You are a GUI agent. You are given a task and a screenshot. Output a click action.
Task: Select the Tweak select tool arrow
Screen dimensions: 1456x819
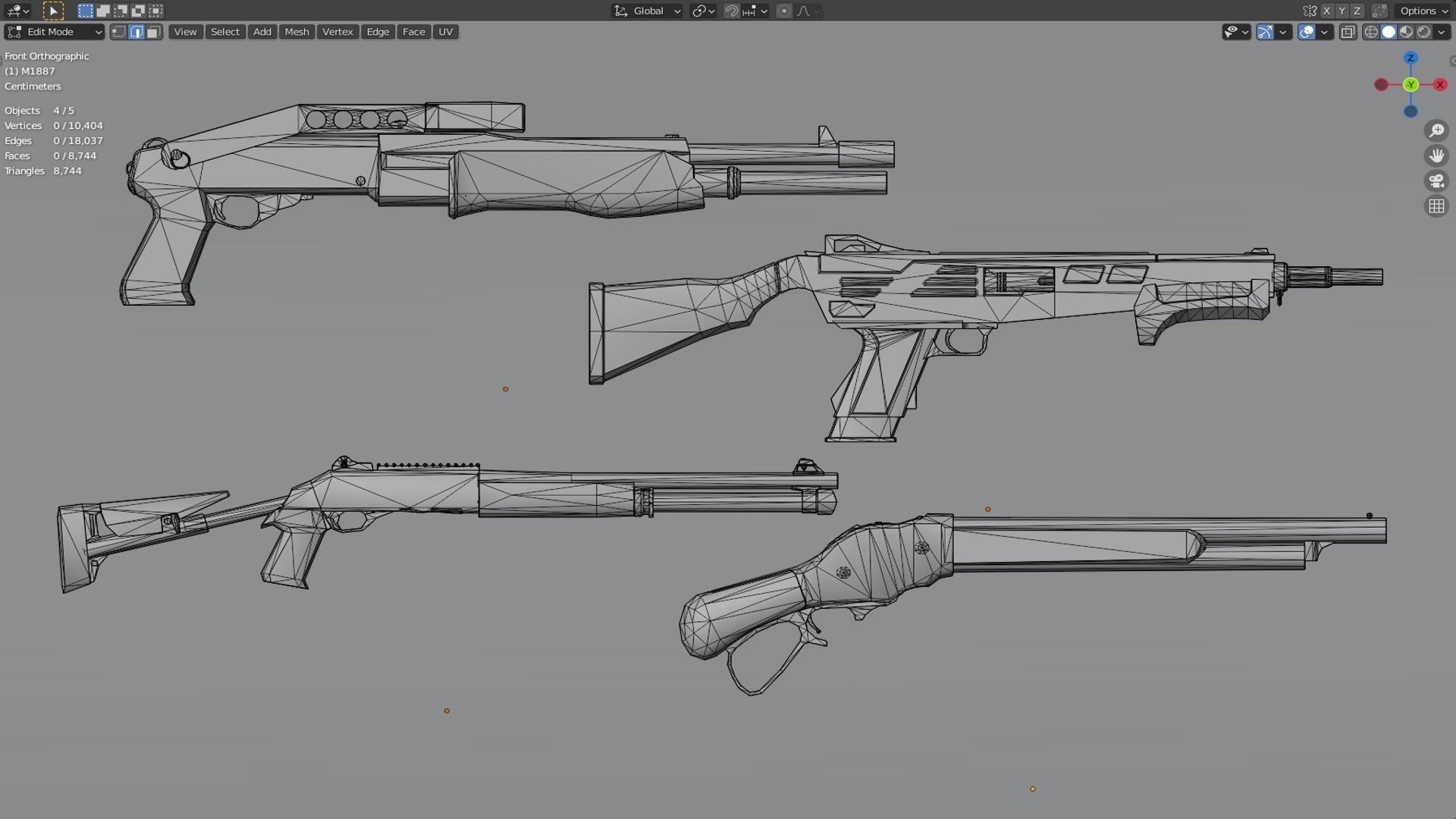(x=53, y=11)
